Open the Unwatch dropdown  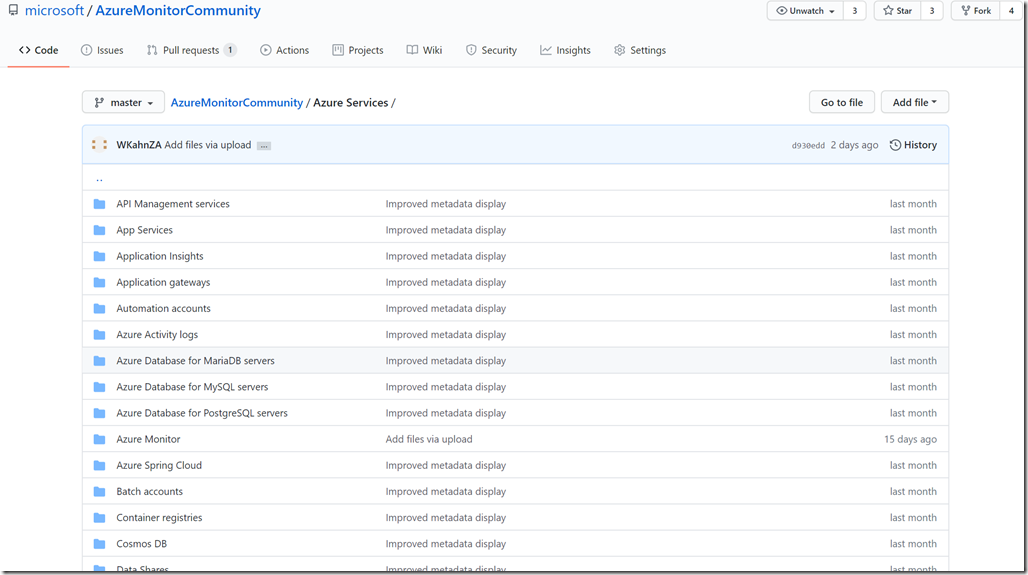click(805, 10)
